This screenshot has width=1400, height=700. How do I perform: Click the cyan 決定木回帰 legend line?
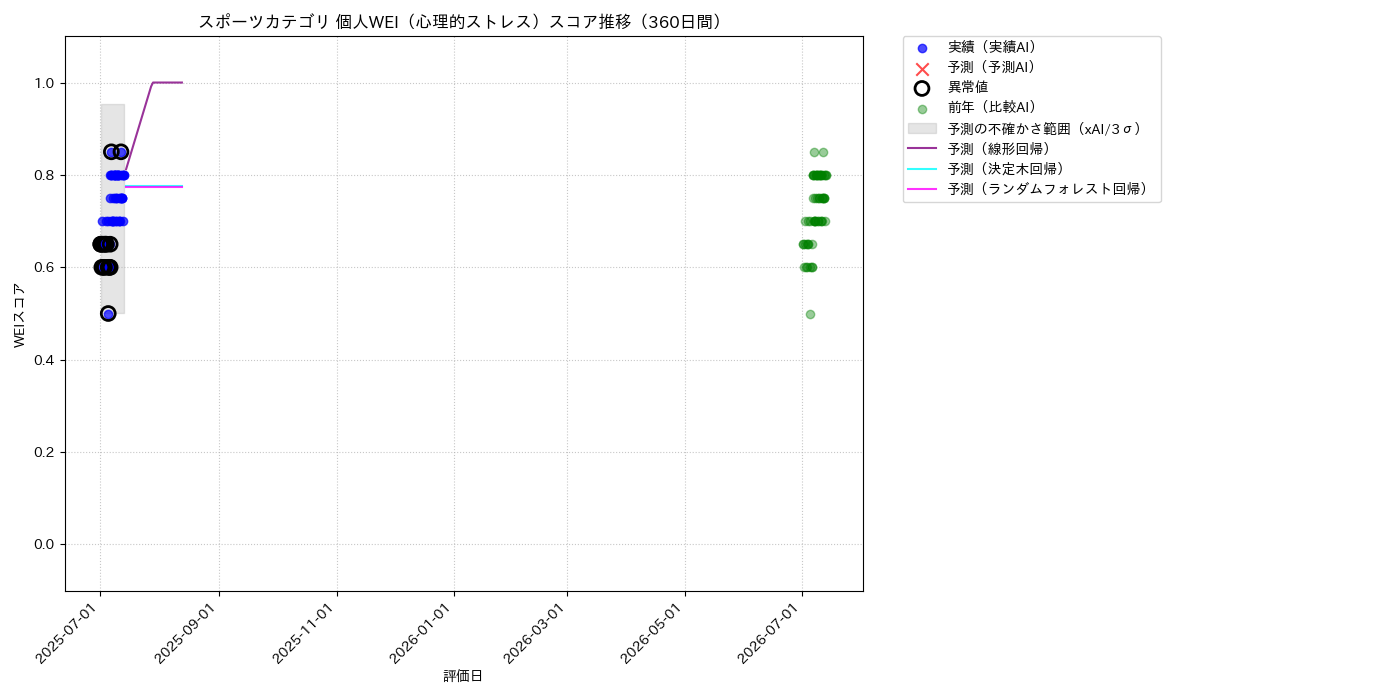coord(922,168)
